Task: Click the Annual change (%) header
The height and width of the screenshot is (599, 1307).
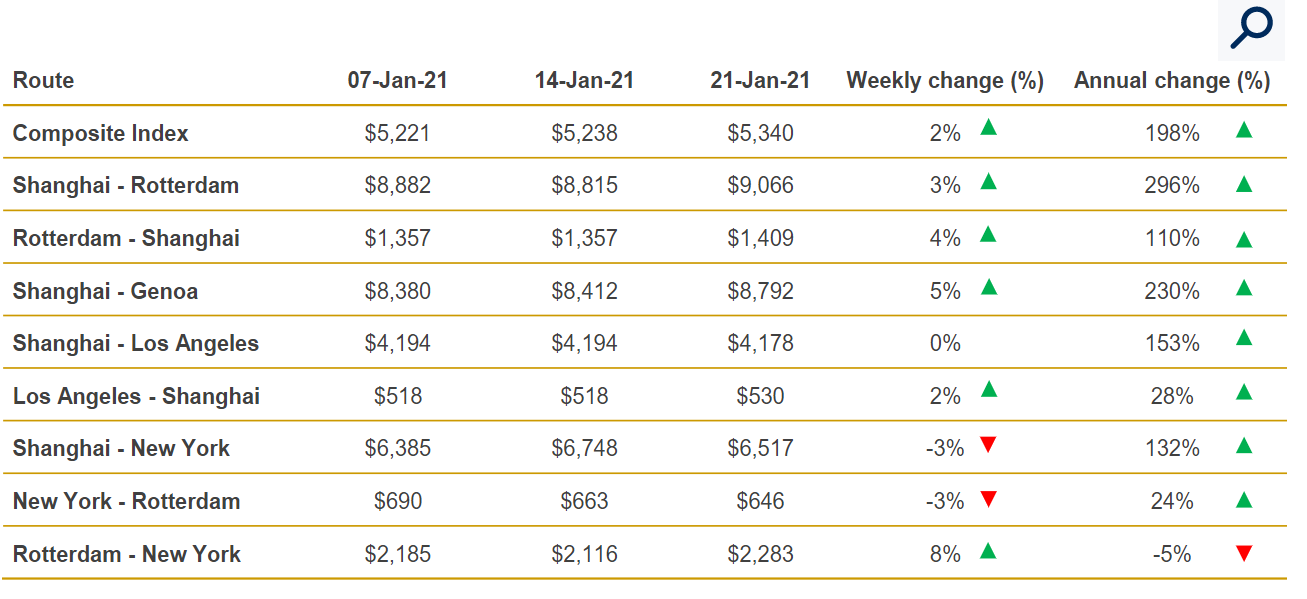Action: [1172, 81]
